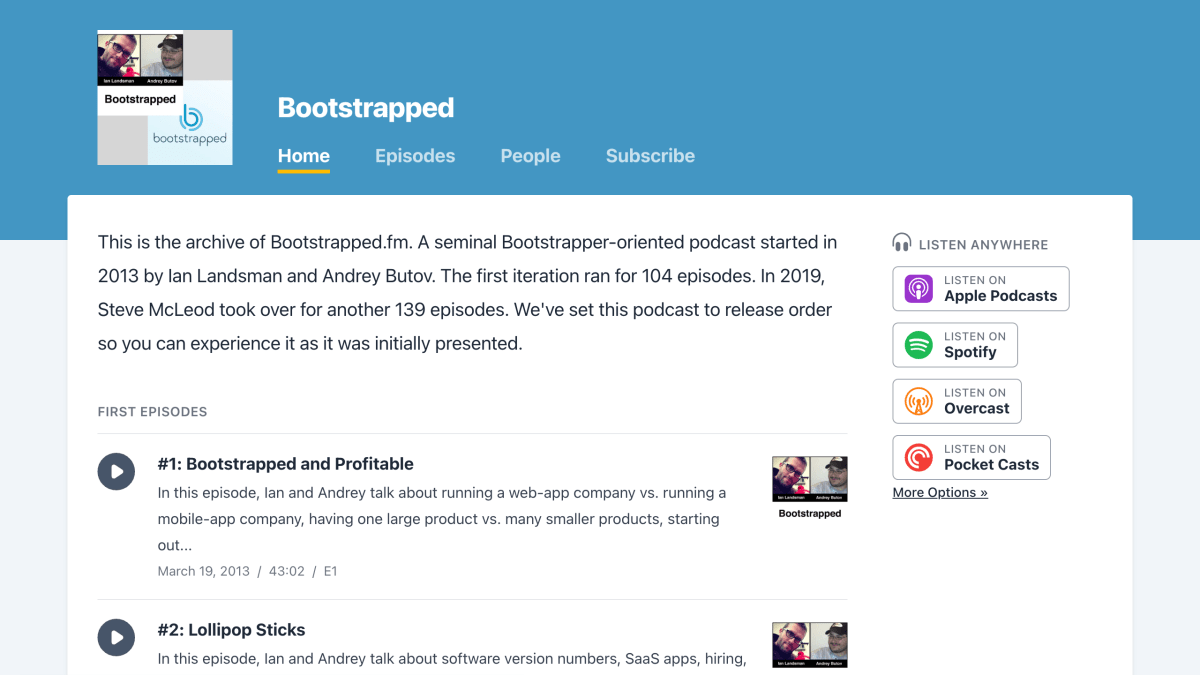Play episode #2 Lollipop Sticks
Image resolution: width=1200 pixels, height=675 pixels.
[x=116, y=638]
